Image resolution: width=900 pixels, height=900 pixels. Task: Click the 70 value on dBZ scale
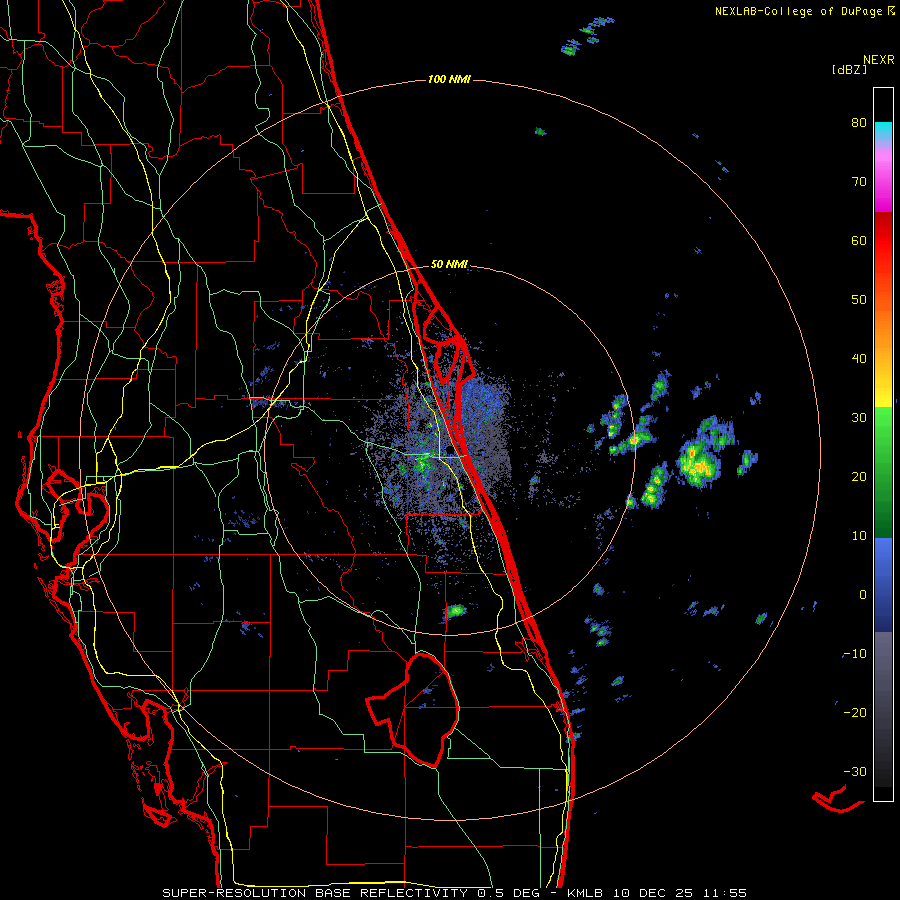click(x=859, y=182)
